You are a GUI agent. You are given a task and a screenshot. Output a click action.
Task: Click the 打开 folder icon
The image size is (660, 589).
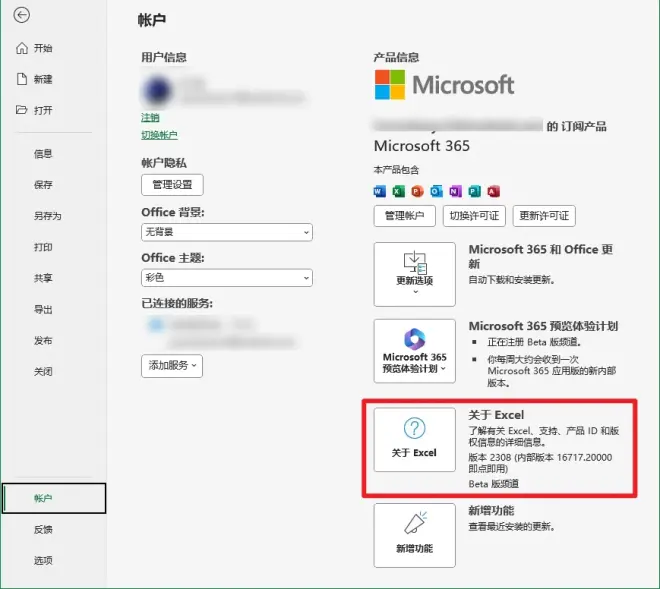(21, 110)
